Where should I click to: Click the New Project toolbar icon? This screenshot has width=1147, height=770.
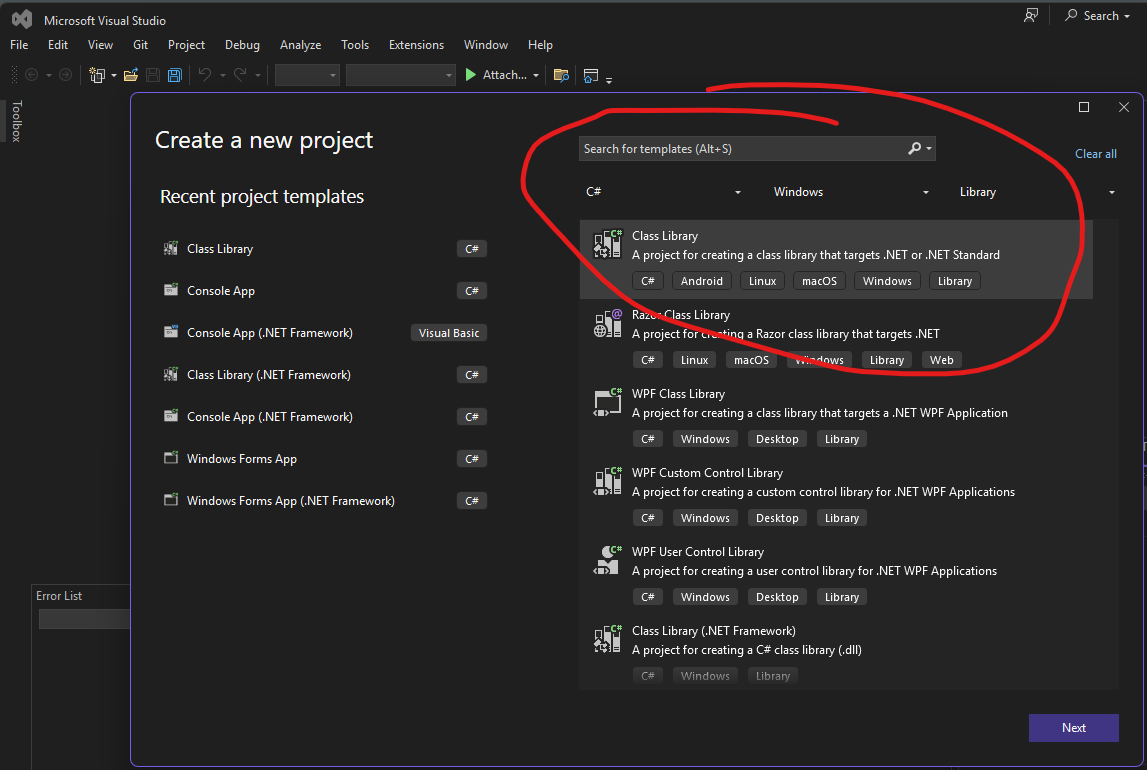point(97,75)
